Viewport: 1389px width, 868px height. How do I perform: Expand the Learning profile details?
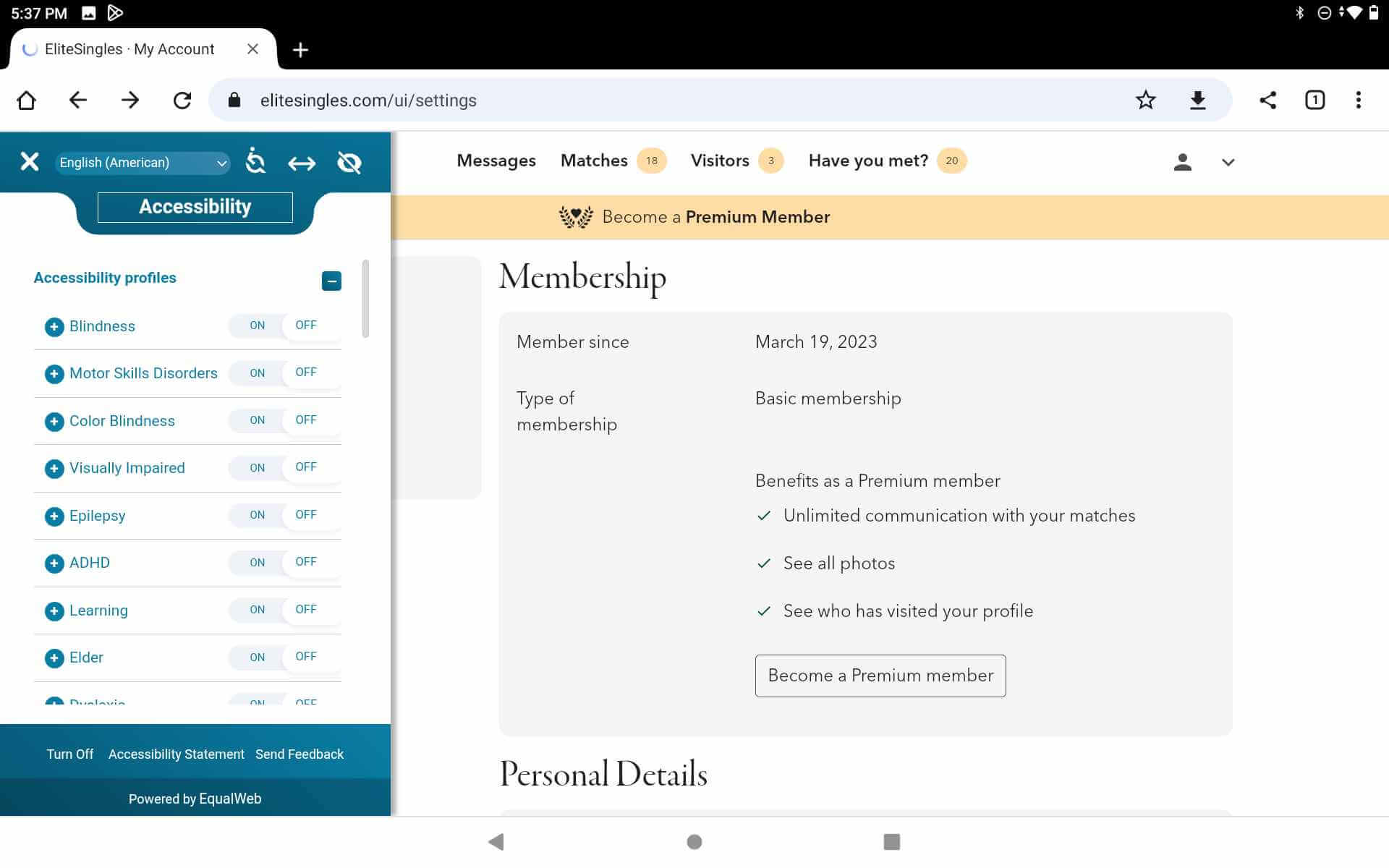point(54,611)
